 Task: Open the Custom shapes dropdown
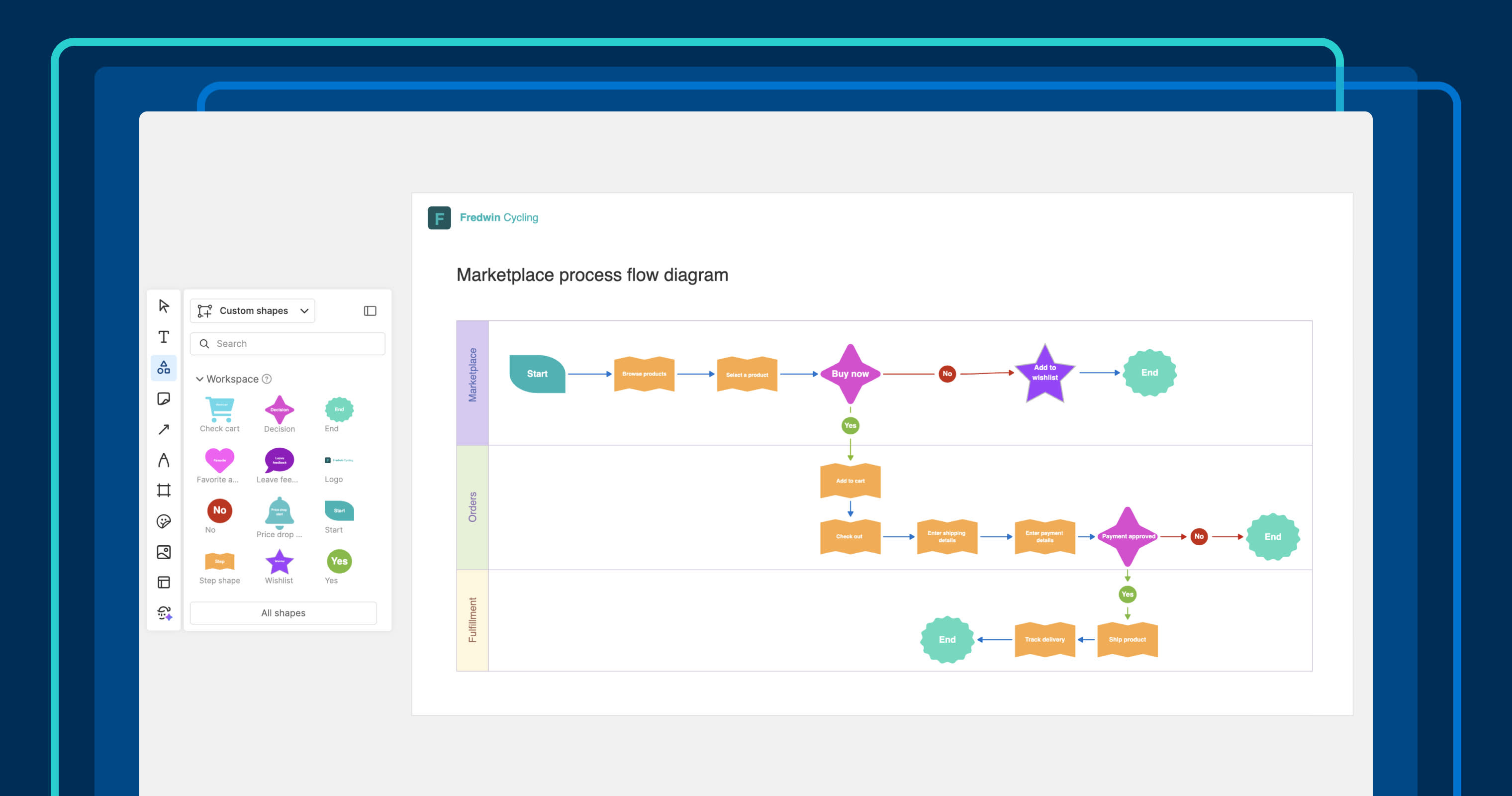click(252, 310)
